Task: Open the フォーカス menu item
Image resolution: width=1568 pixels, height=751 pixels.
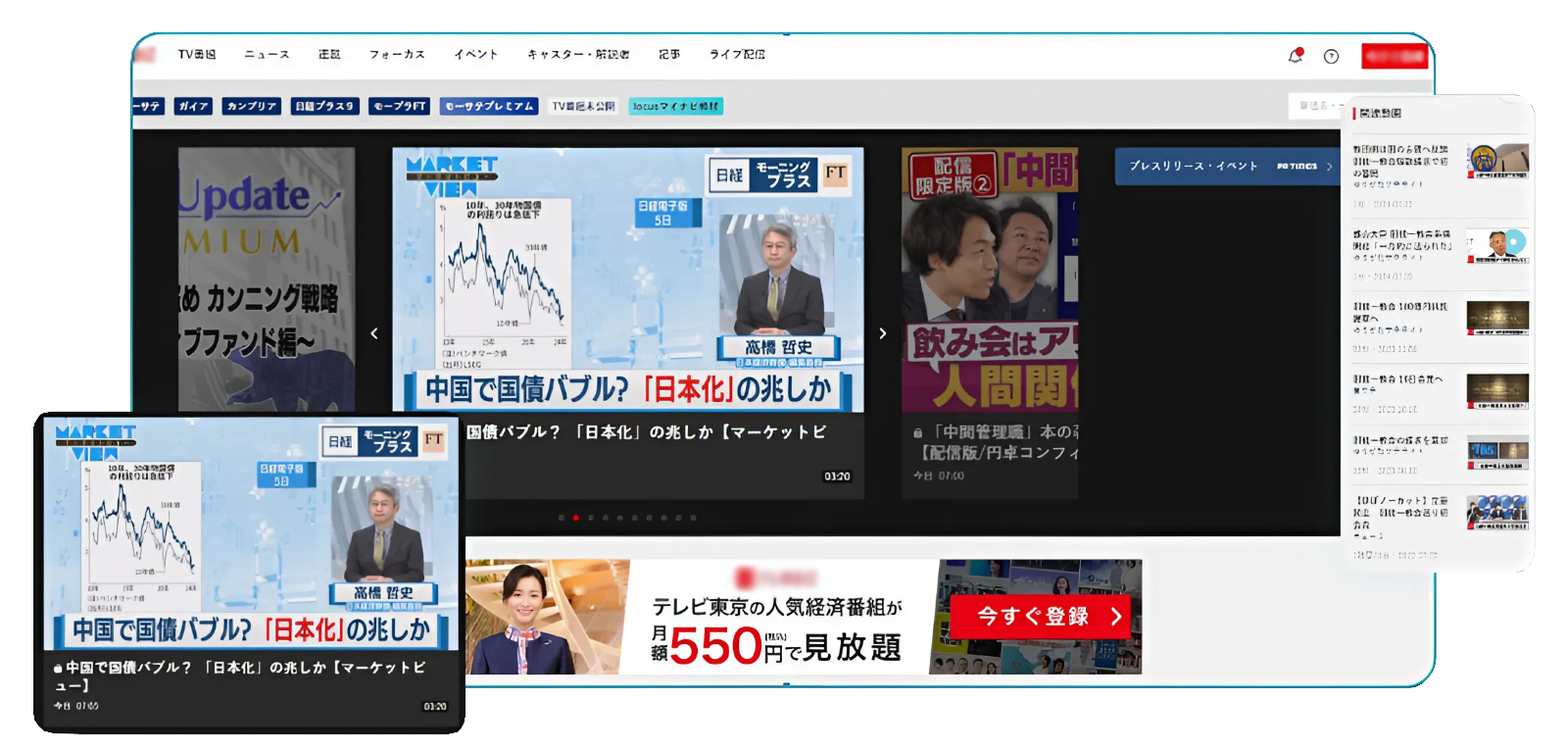Action: coord(397,55)
